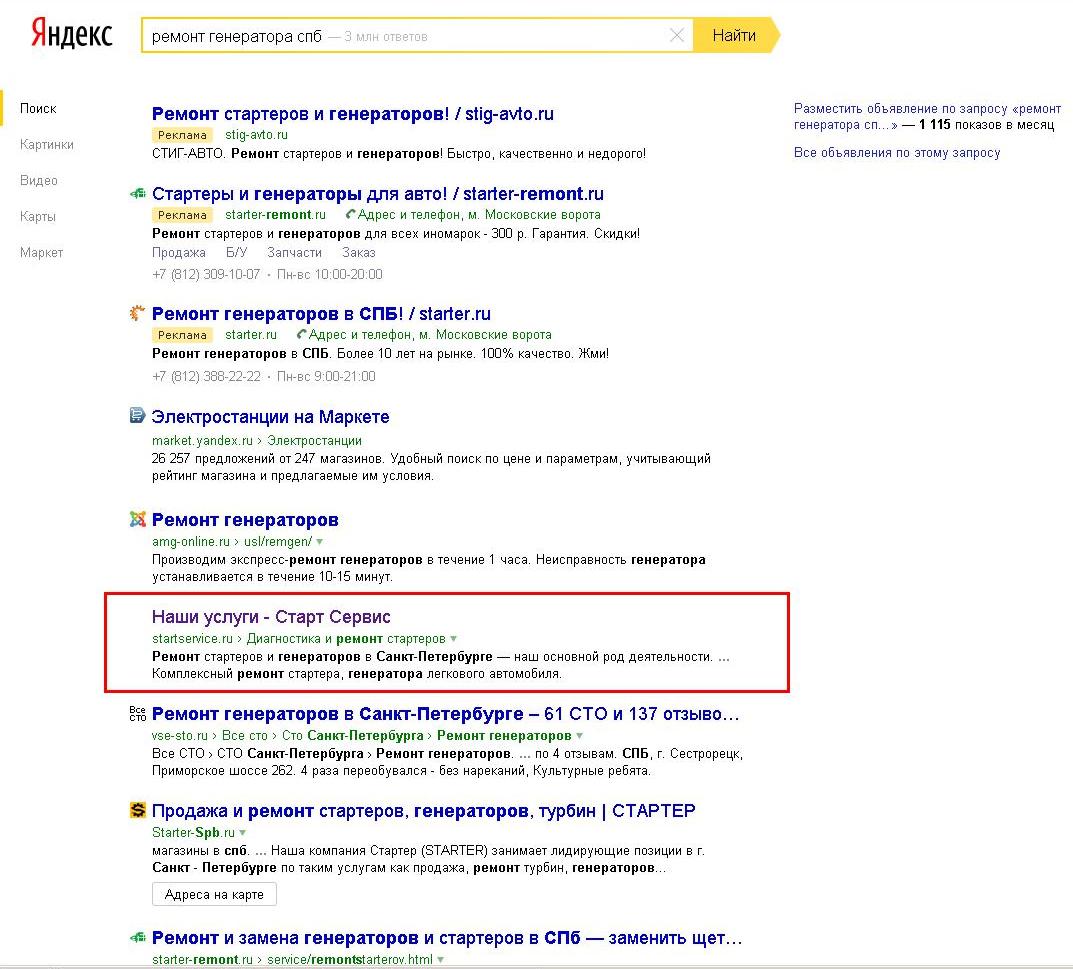Click Разместить объявление по запросу link
Image resolution: width=1073 pixels, height=969 pixels.
click(x=927, y=116)
